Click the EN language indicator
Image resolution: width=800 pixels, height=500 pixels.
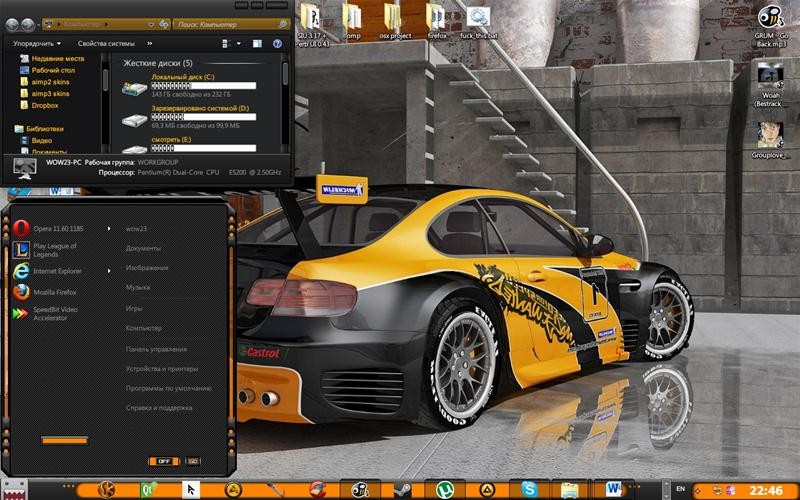tap(680, 489)
